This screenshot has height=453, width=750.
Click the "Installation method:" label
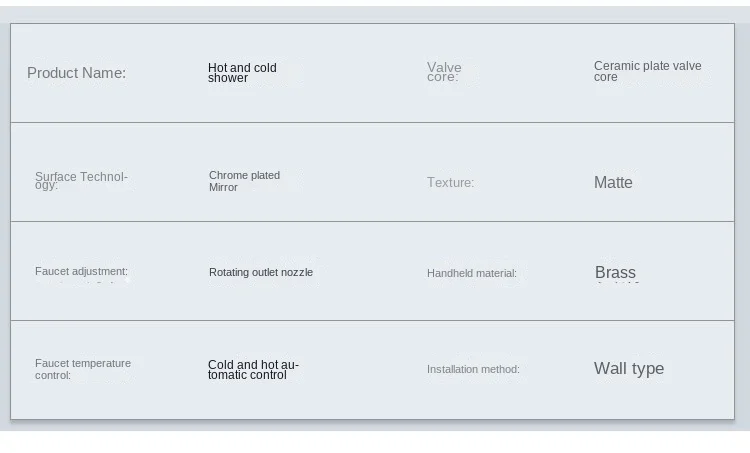[473, 369]
